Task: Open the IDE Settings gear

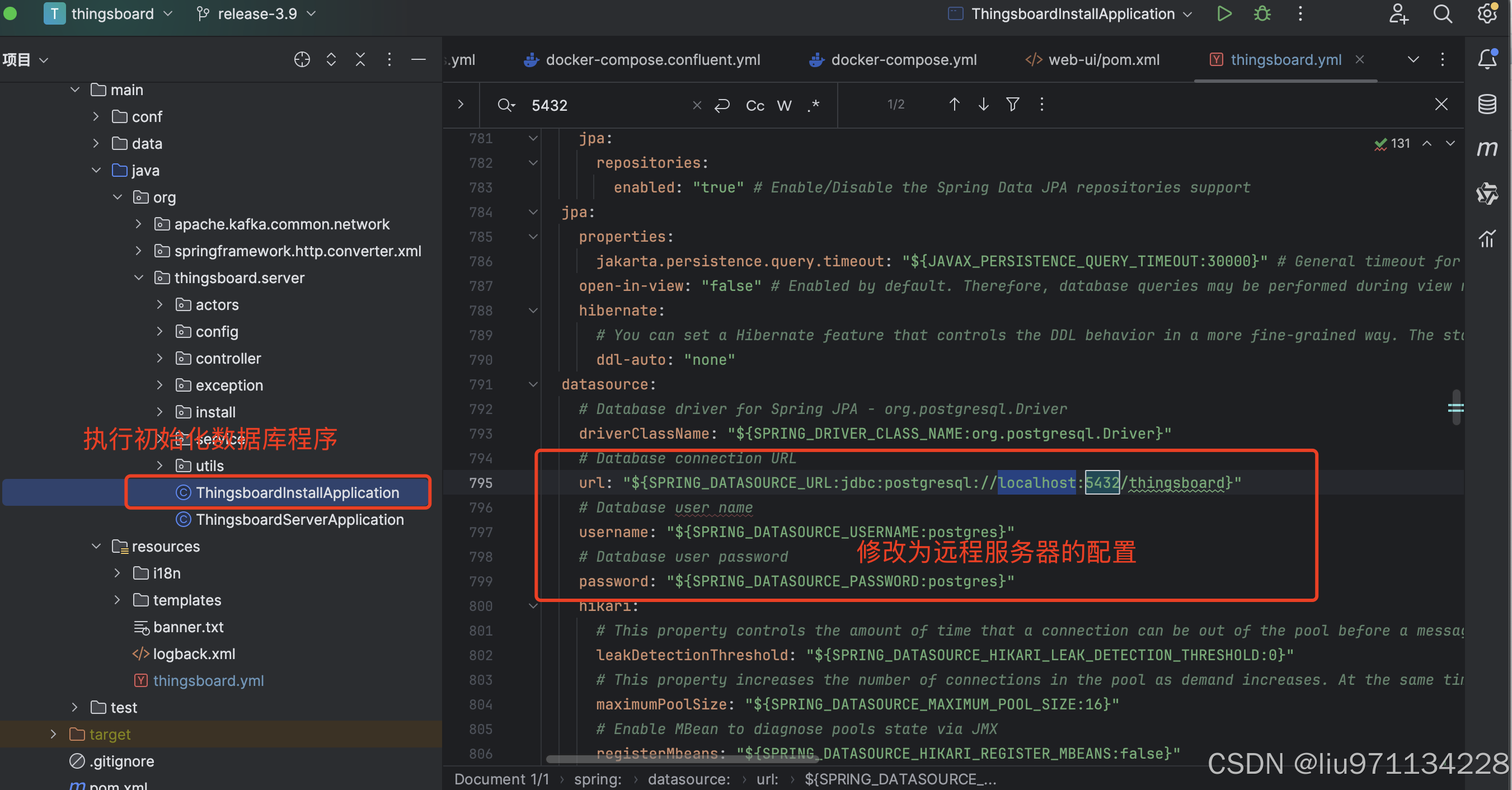Action: [1487, 13]
